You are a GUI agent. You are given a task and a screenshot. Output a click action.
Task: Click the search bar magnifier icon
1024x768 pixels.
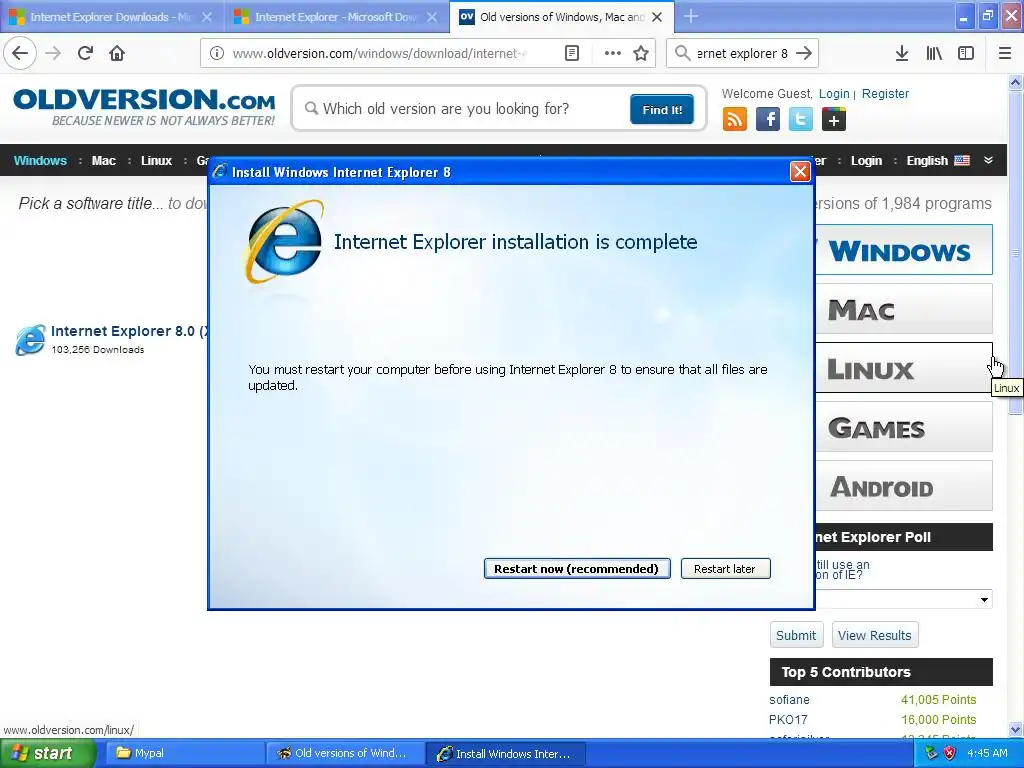(x=682, y=53)
